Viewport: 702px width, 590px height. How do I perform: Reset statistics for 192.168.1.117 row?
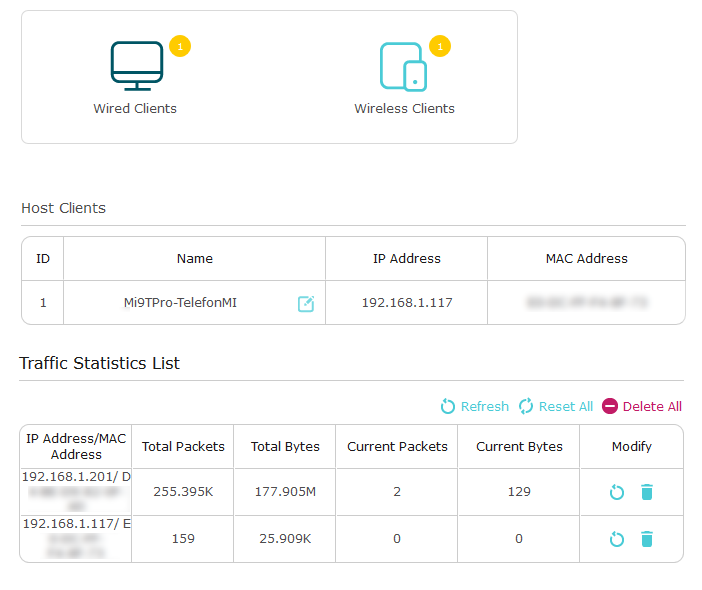click(x=617, y=539)
